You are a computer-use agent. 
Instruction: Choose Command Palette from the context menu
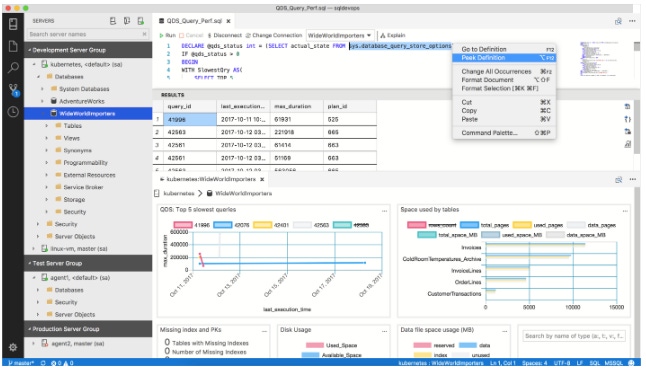504,133
